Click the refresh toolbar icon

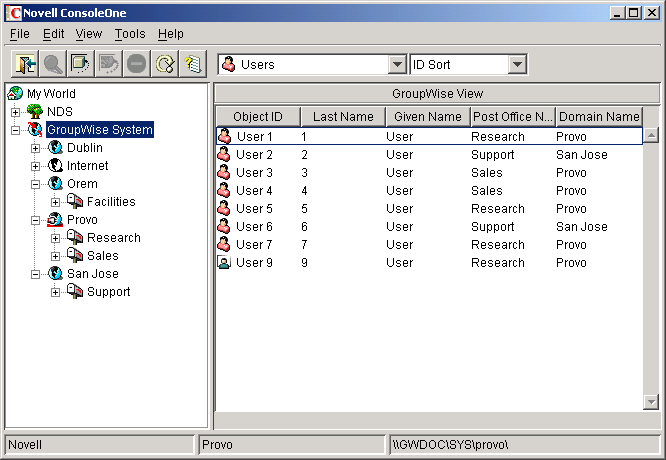pyautogui.click(x=165, y=64)
